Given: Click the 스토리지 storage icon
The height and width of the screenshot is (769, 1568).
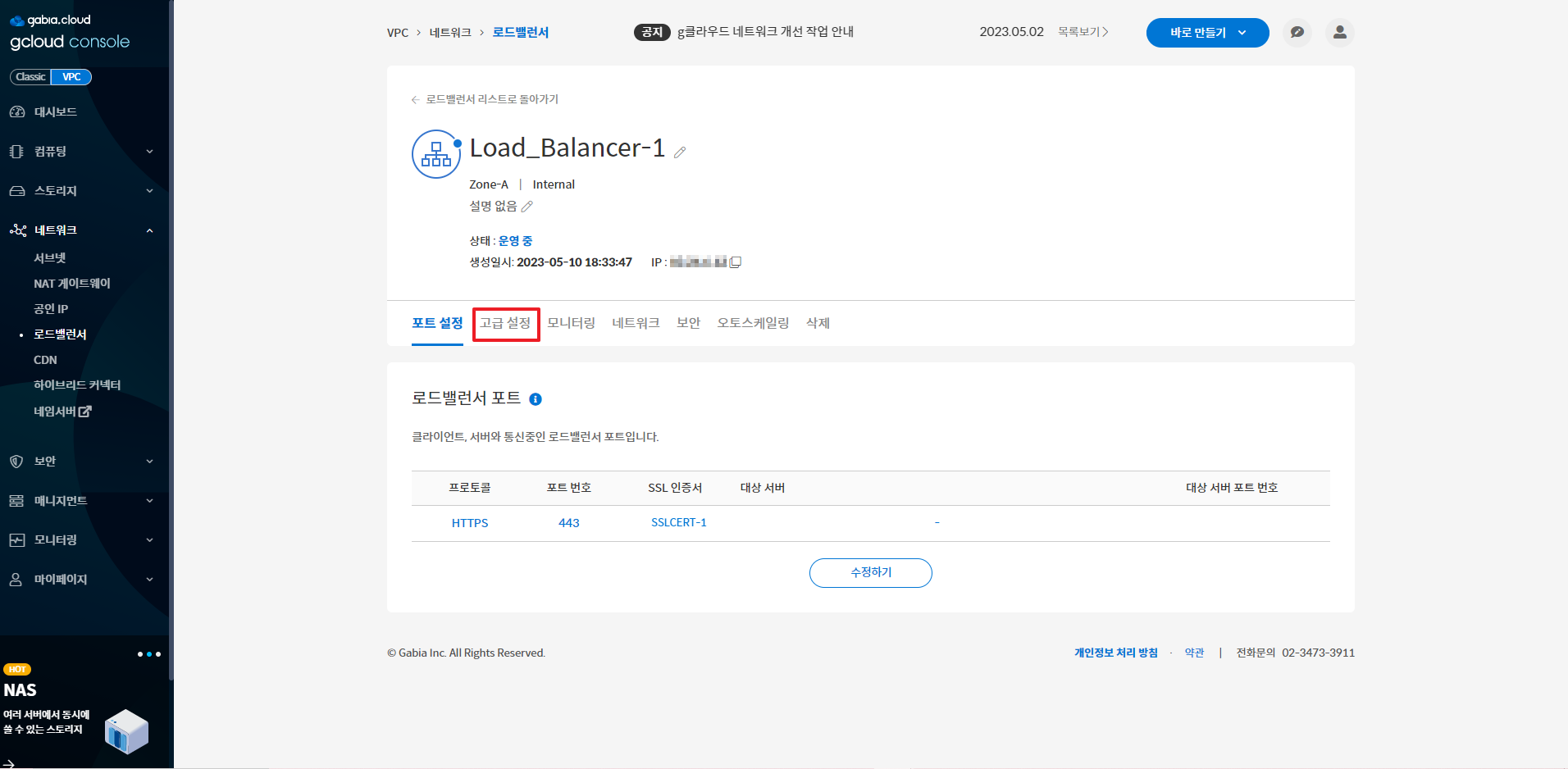Looking at the screenshot, I should click(17, 191).
